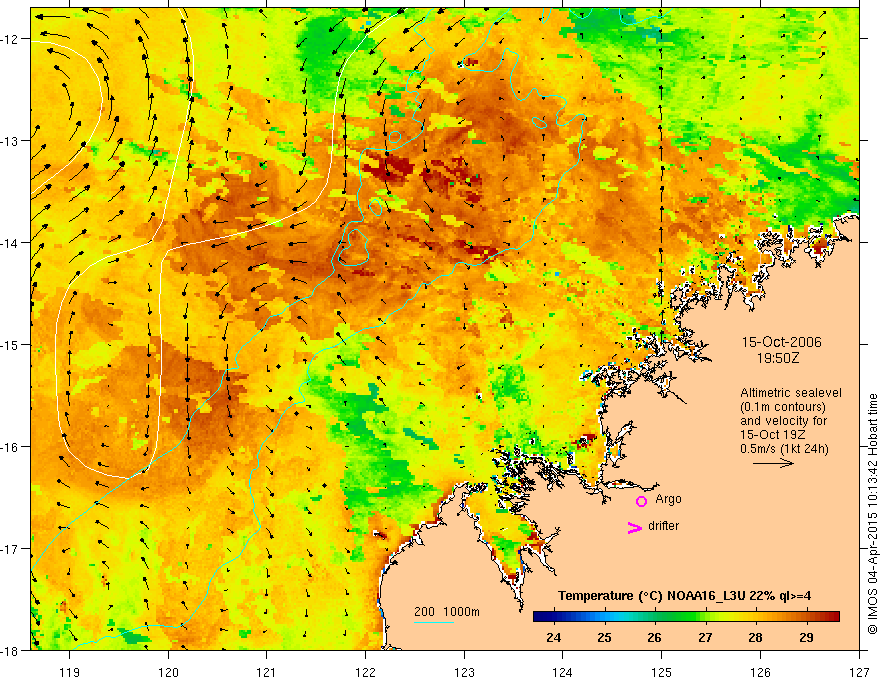Click the '200 1000m' bathymetry label
880x680 pixels.
click(447, 612)
